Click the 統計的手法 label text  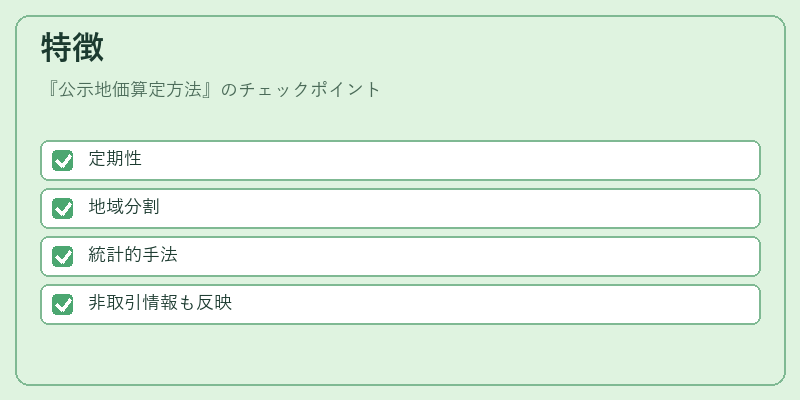133,255
